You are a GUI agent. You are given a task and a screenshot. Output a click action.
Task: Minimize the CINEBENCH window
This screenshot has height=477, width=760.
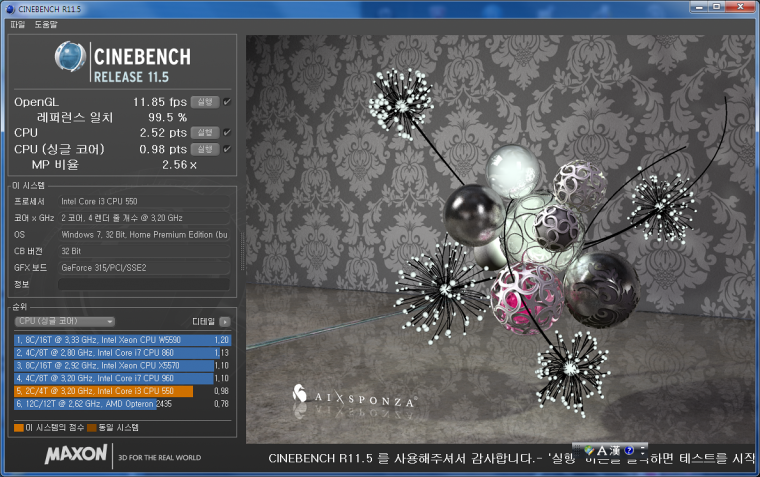(x=699, y=7)
